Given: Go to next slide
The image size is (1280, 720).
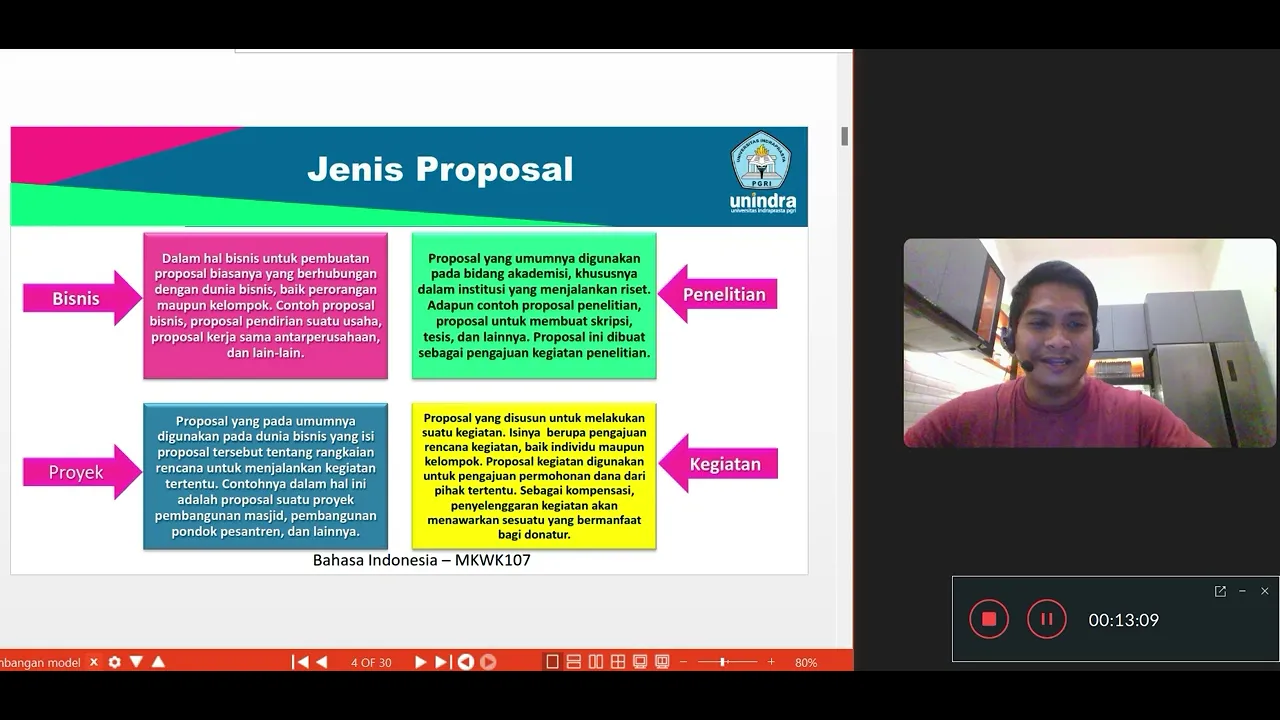Looking at the screenshot, I should [x=420, y=662].
